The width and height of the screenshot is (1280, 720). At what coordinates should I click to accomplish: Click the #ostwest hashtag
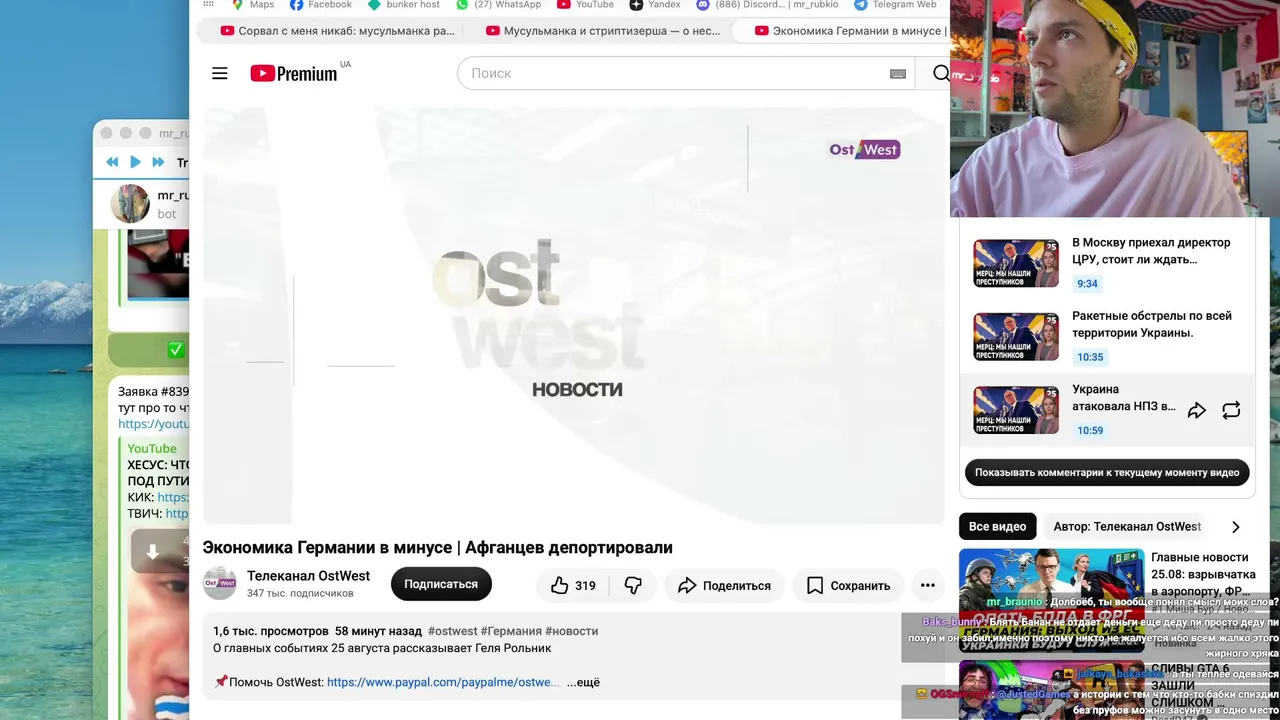[x=452, y=631]
